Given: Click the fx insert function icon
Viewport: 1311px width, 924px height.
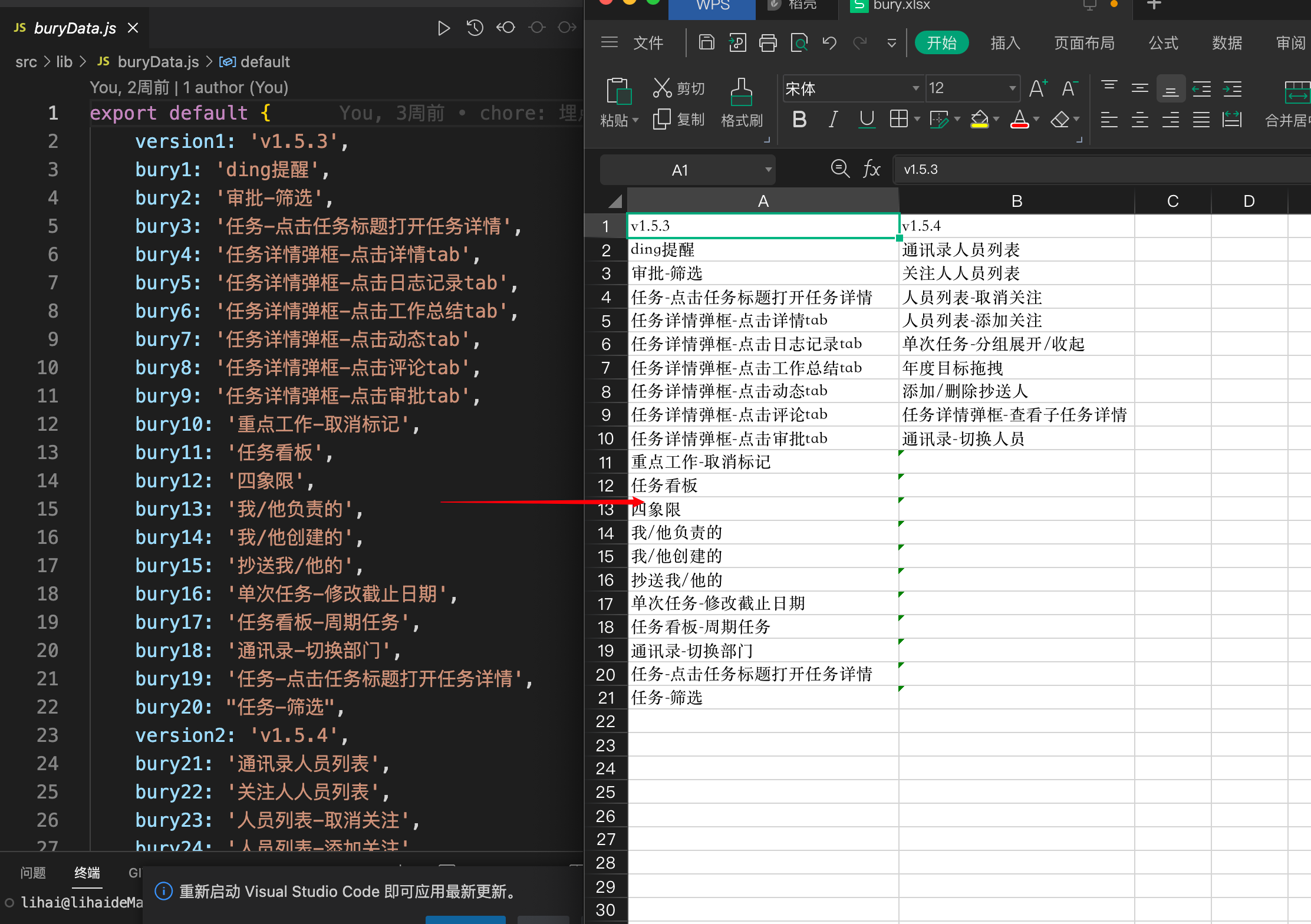Looking at the screenshot, I should [x=871, y=170].
